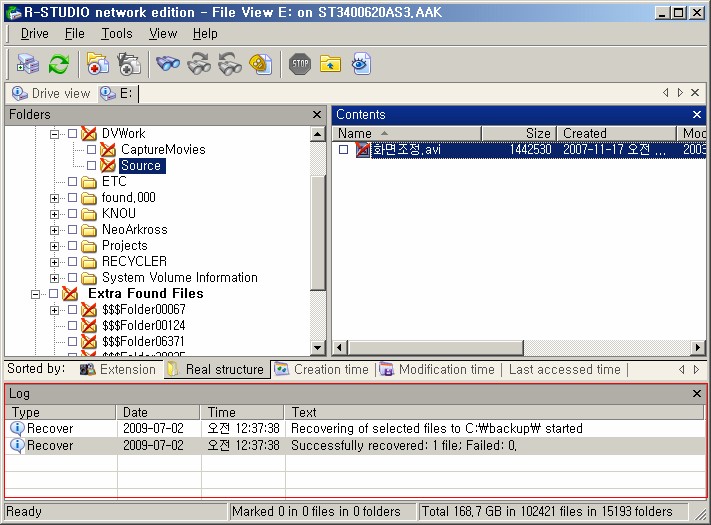Expand the $$$Folder00067 tree node
Screen dimensions: 711x525
(54, 310)
